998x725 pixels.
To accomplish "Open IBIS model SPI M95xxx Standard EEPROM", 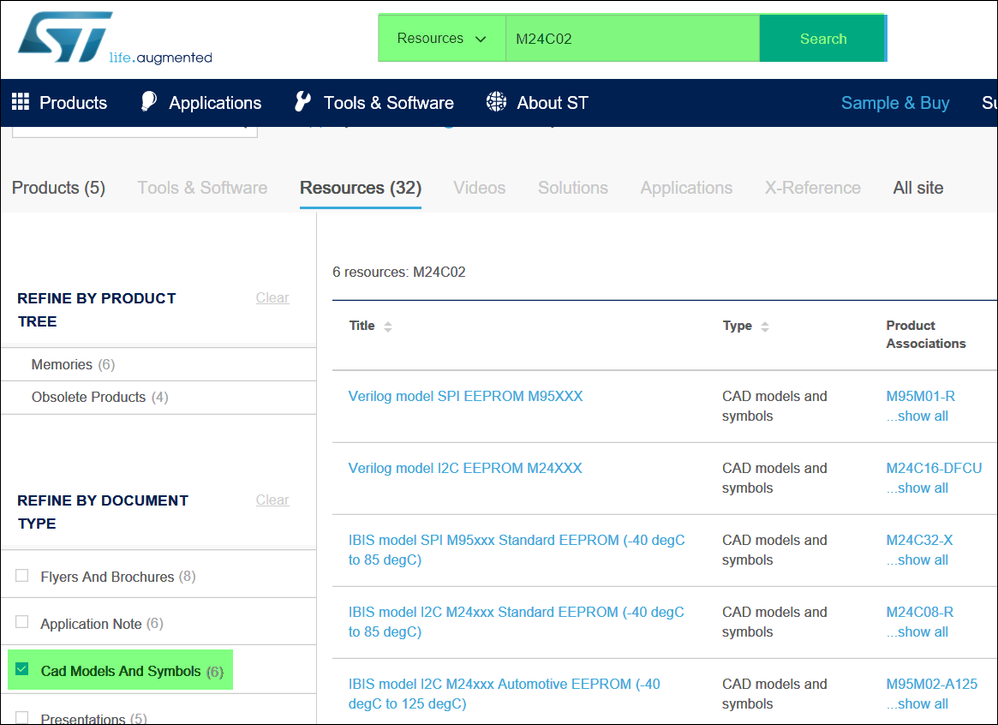I will coord(516,550).
